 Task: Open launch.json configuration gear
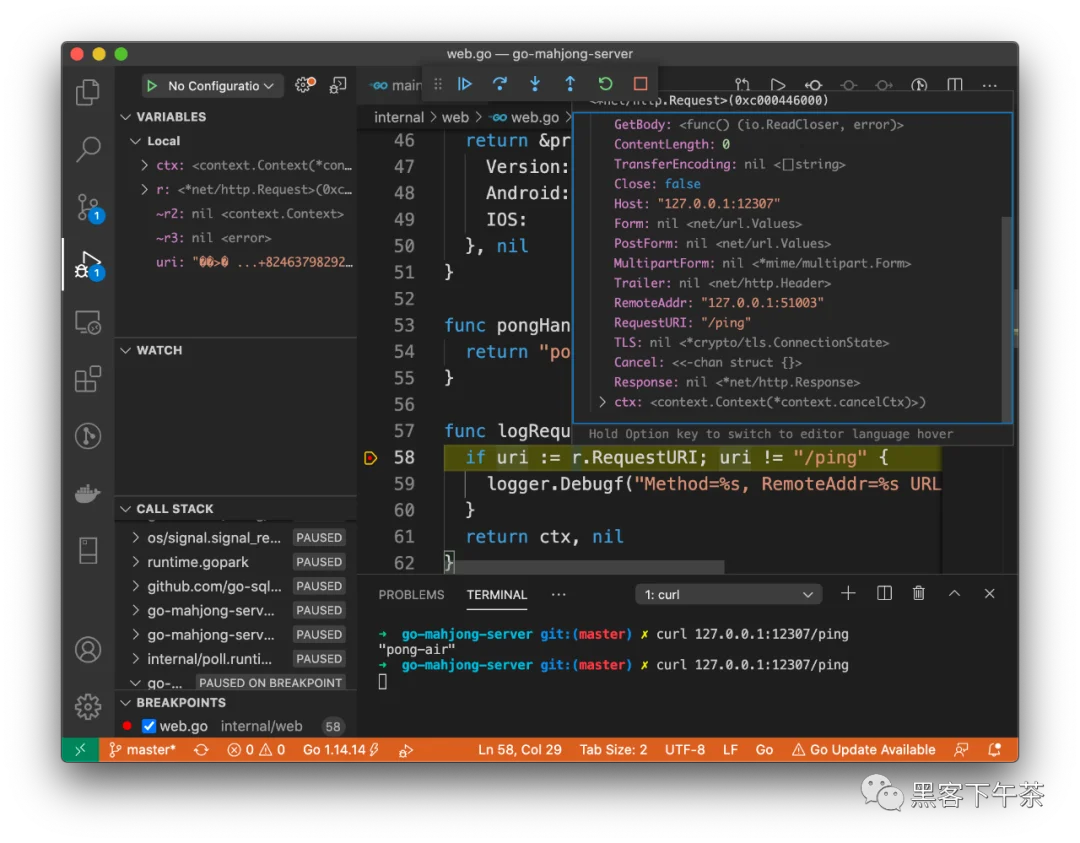tap(305, 85)
